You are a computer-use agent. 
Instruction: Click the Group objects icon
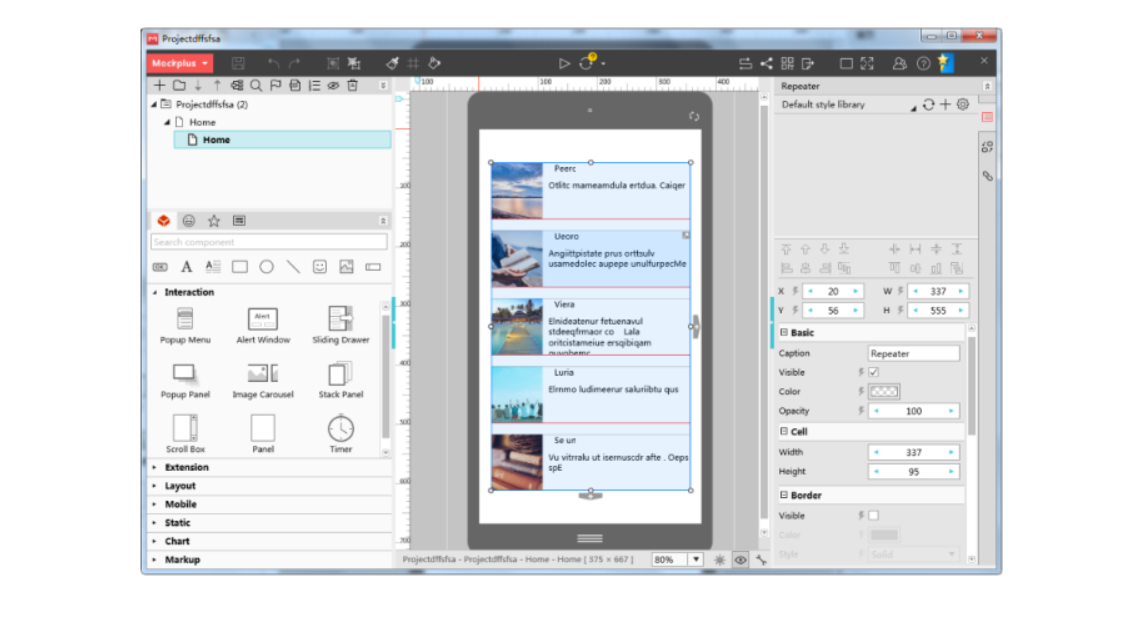[x=333, y=63]
